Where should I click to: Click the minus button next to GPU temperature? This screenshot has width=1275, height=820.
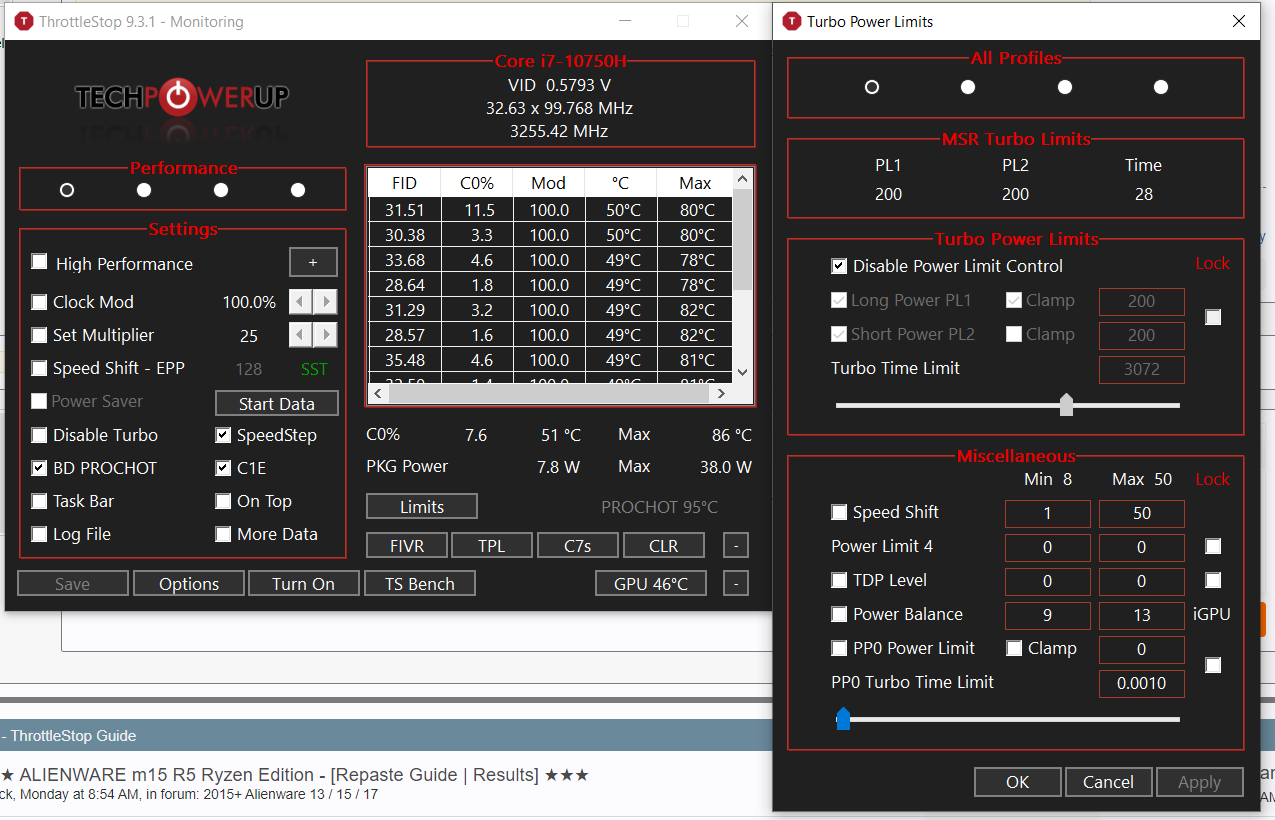coord(735,584)
